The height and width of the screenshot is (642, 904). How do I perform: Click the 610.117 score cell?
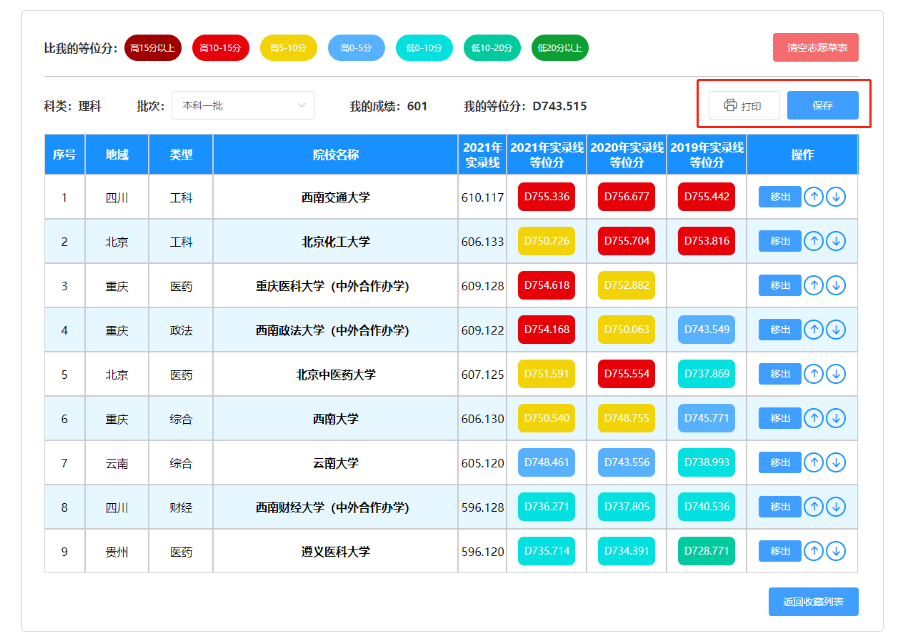pyautogui.click(x=483, y=198)
